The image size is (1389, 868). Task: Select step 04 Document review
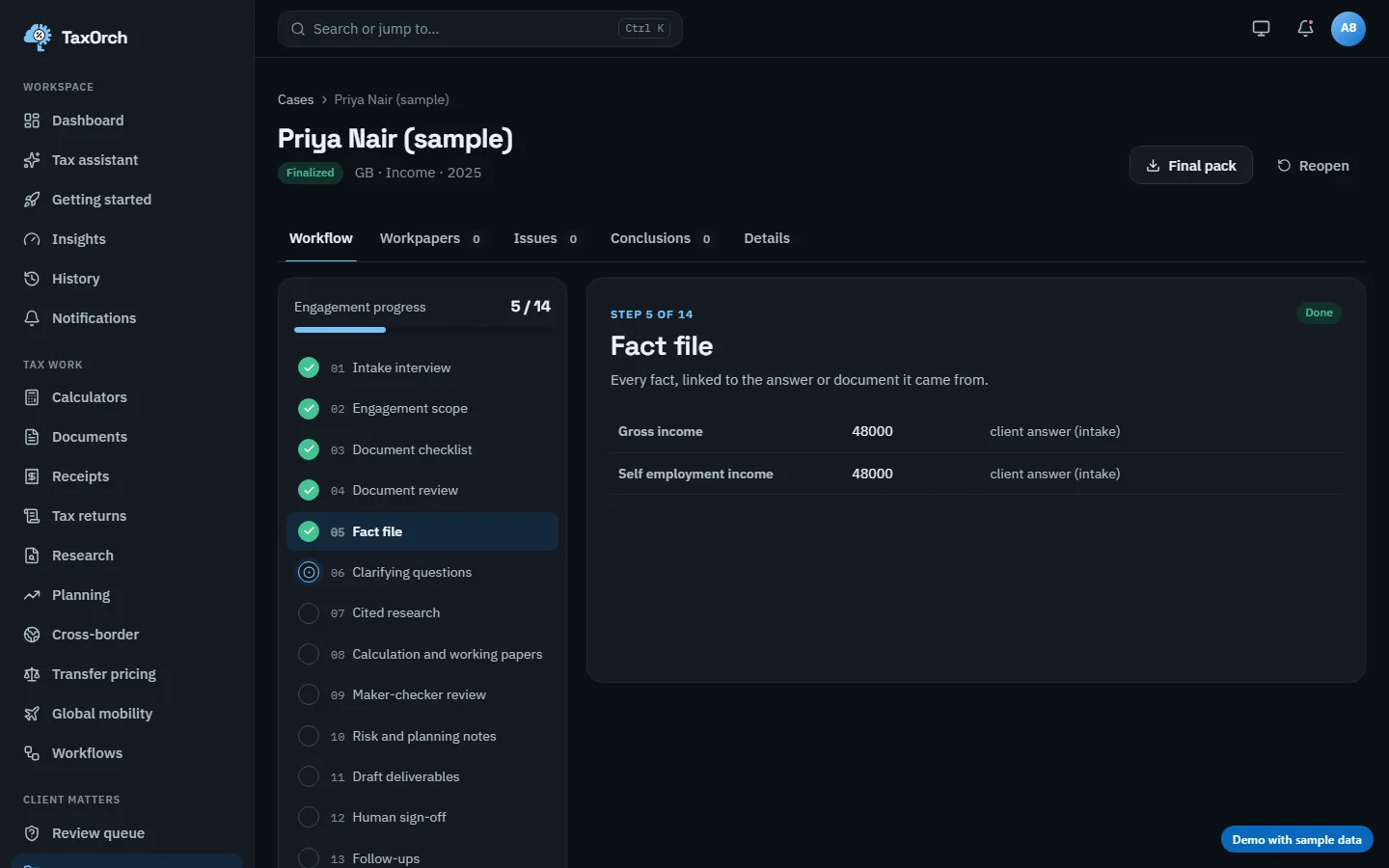(422, 490)
